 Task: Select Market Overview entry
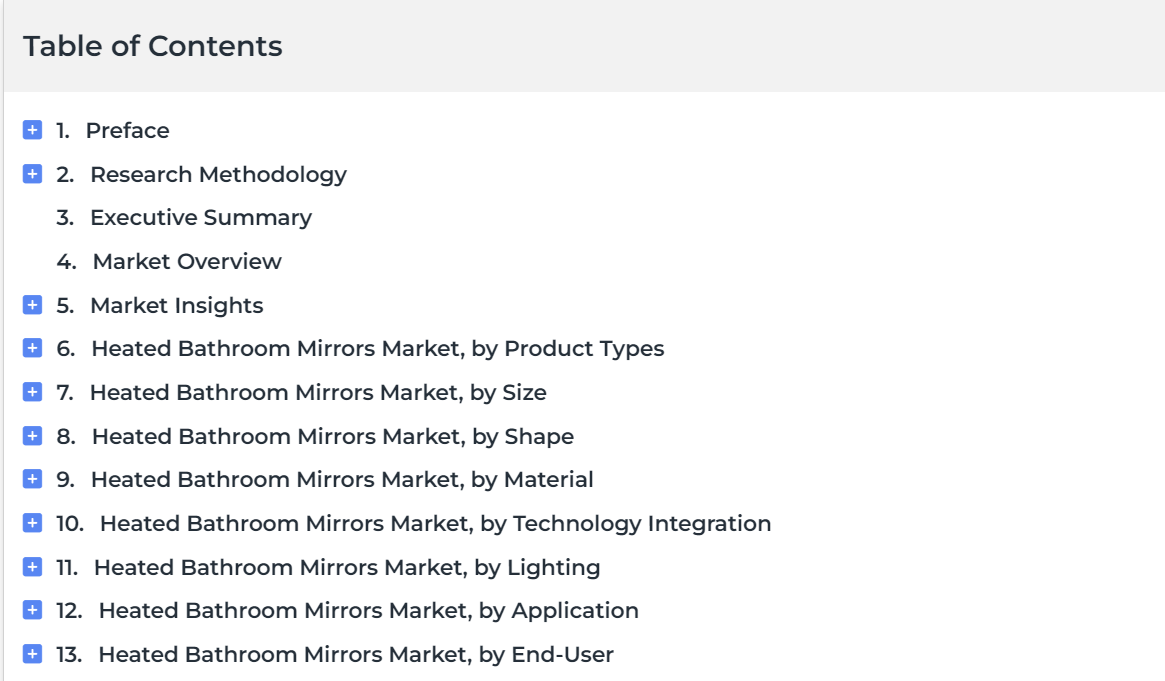pyautogui.click(x=186, y=261)
